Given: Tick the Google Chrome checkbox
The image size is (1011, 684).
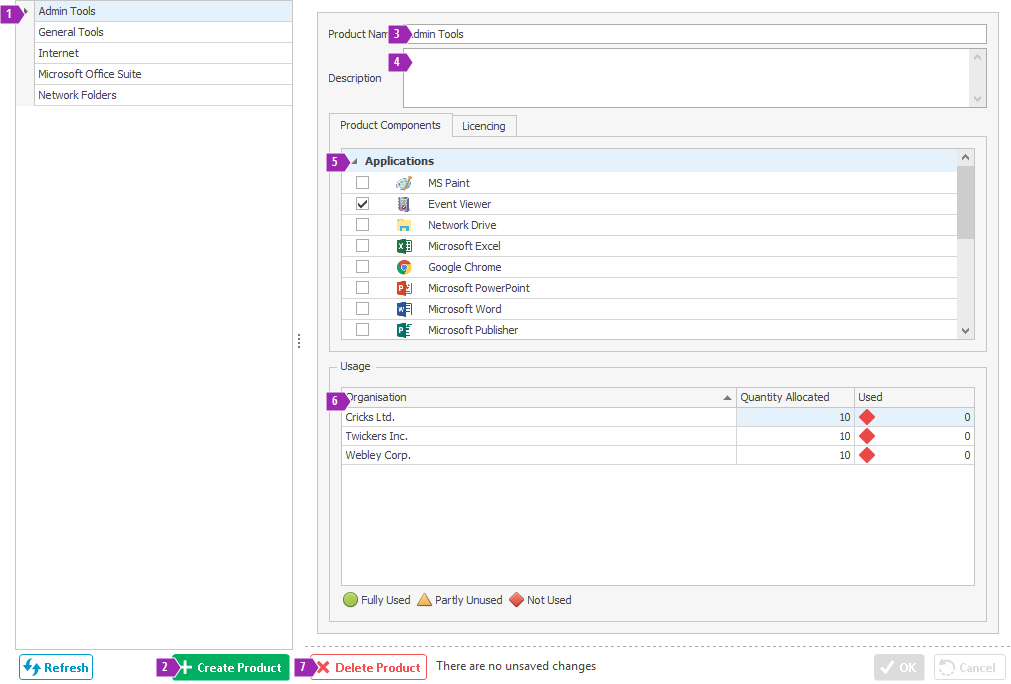Looking at the screenshot, I should coord(362,267).
